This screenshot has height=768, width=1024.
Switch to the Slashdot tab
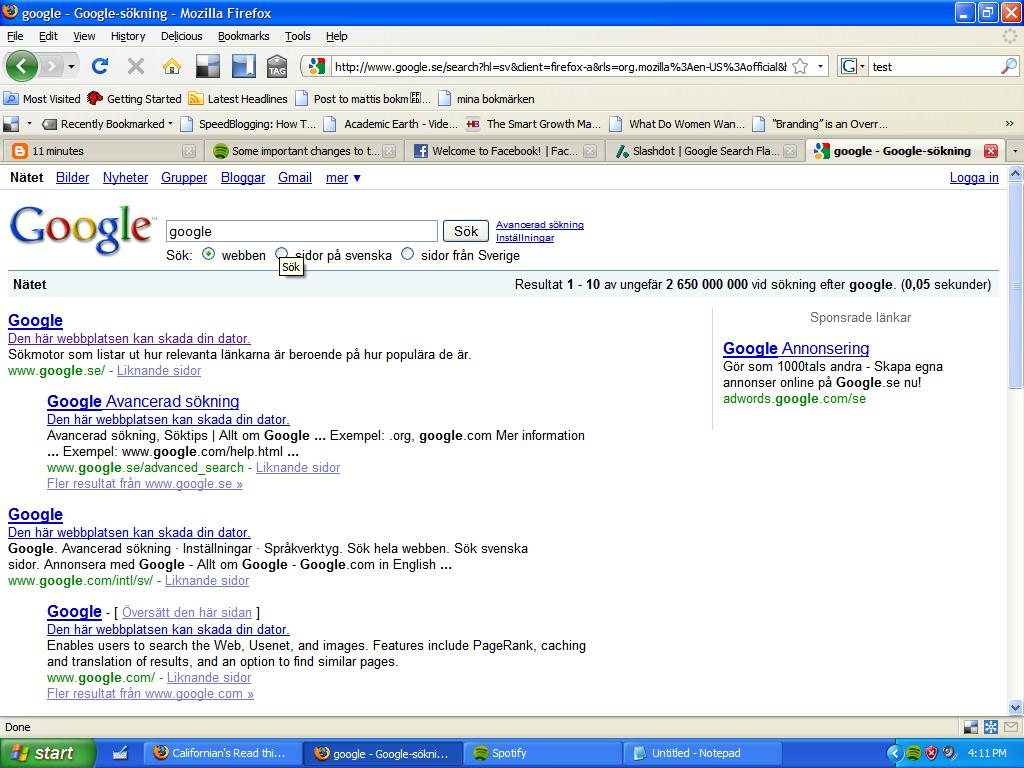[705, 151]
